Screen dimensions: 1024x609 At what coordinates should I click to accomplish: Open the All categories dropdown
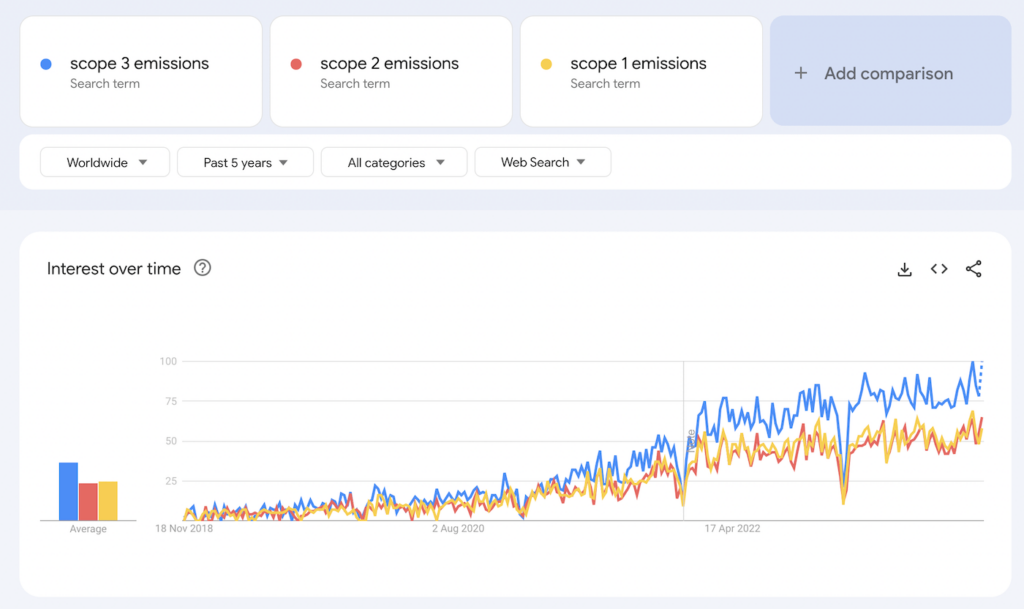(394, 162)
